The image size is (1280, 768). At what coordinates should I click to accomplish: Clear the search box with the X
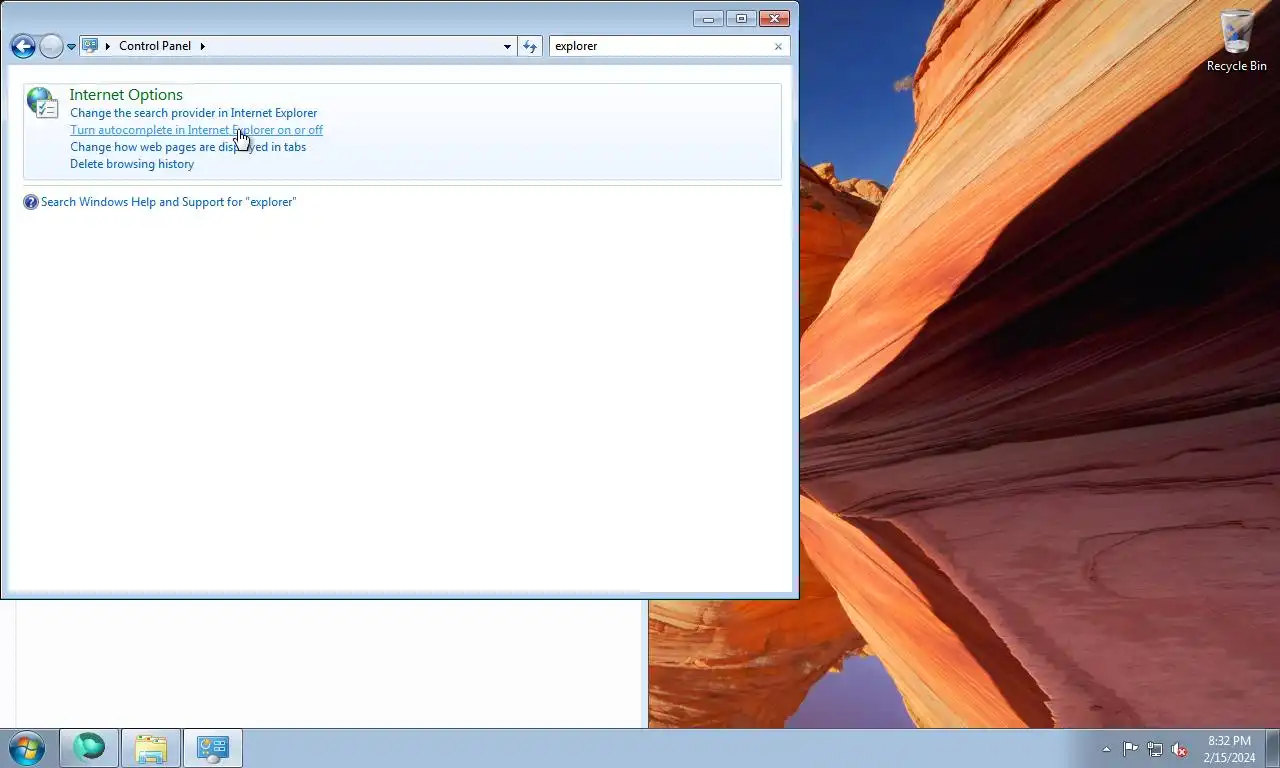tap(778, 46)
